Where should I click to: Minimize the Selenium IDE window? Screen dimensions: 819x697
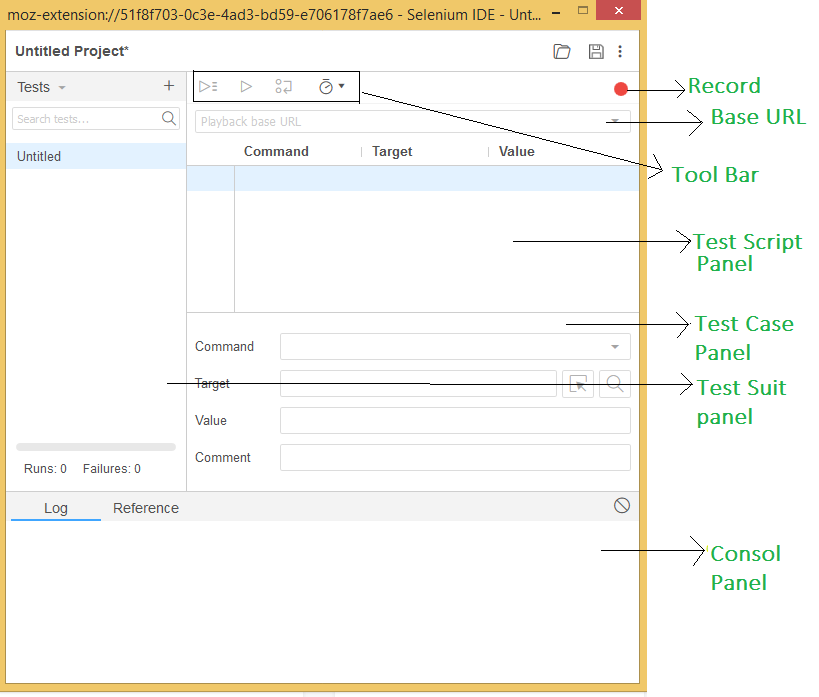point(556,13)
